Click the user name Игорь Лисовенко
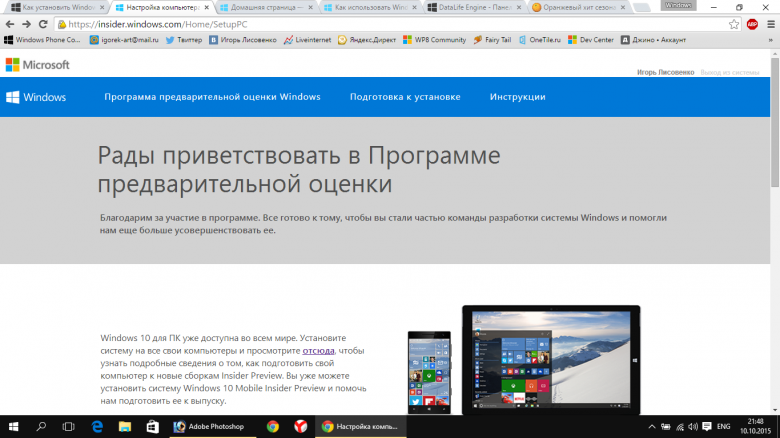The image size is (780, 438). (665, 73)
